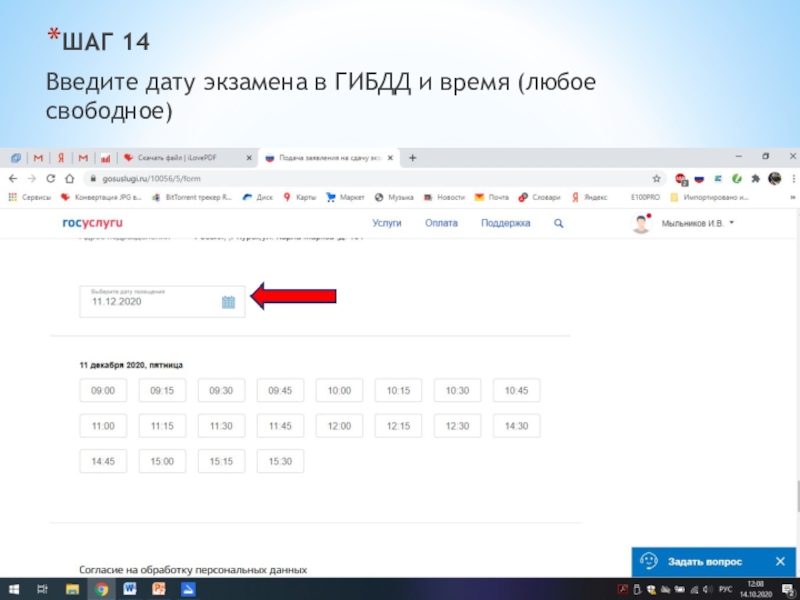Viewport: 800px width, 600px height.
Task: Close the Задать вопрос chat widget
Action: [780, 561]
